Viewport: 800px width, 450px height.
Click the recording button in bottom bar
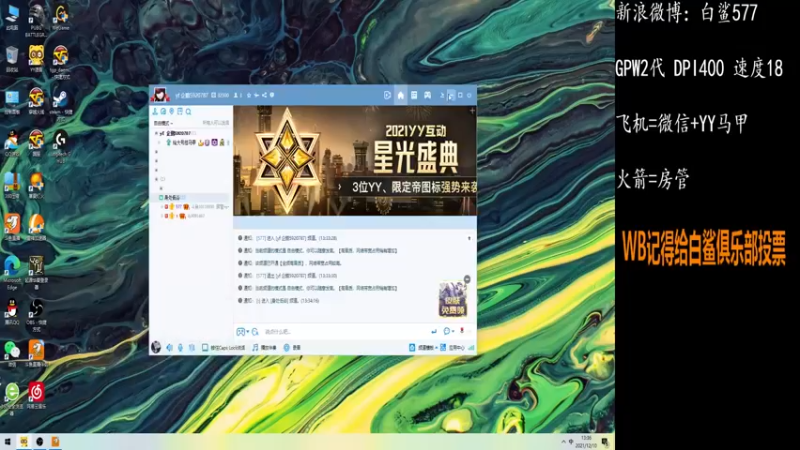point(292,348)
